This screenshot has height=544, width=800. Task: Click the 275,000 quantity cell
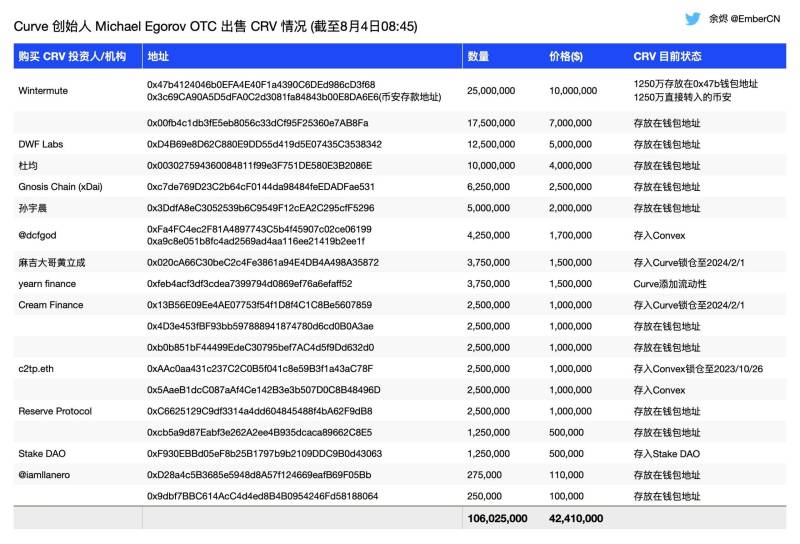[484, 475]
